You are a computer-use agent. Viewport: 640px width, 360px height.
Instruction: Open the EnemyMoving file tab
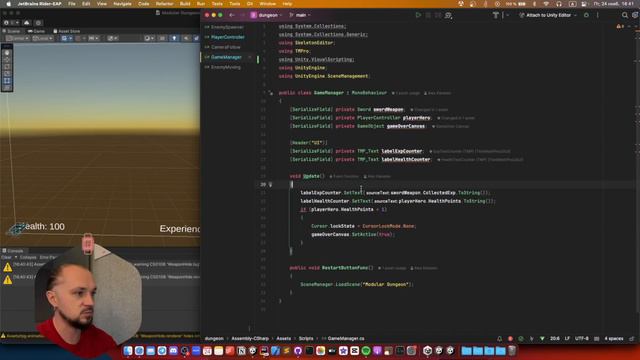tap(225, 67)
